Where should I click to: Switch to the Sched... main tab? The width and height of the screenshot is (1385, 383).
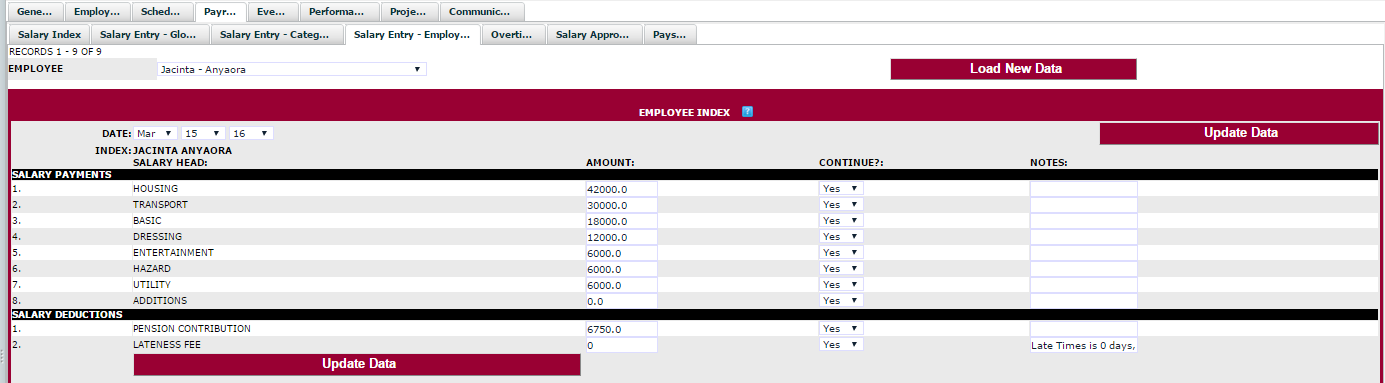[161, 12]
